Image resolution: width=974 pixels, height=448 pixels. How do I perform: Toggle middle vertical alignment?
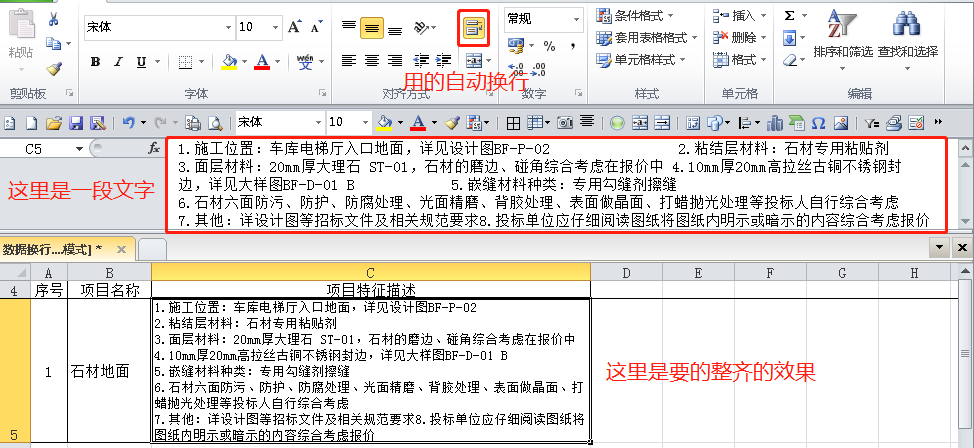(371, 27)
